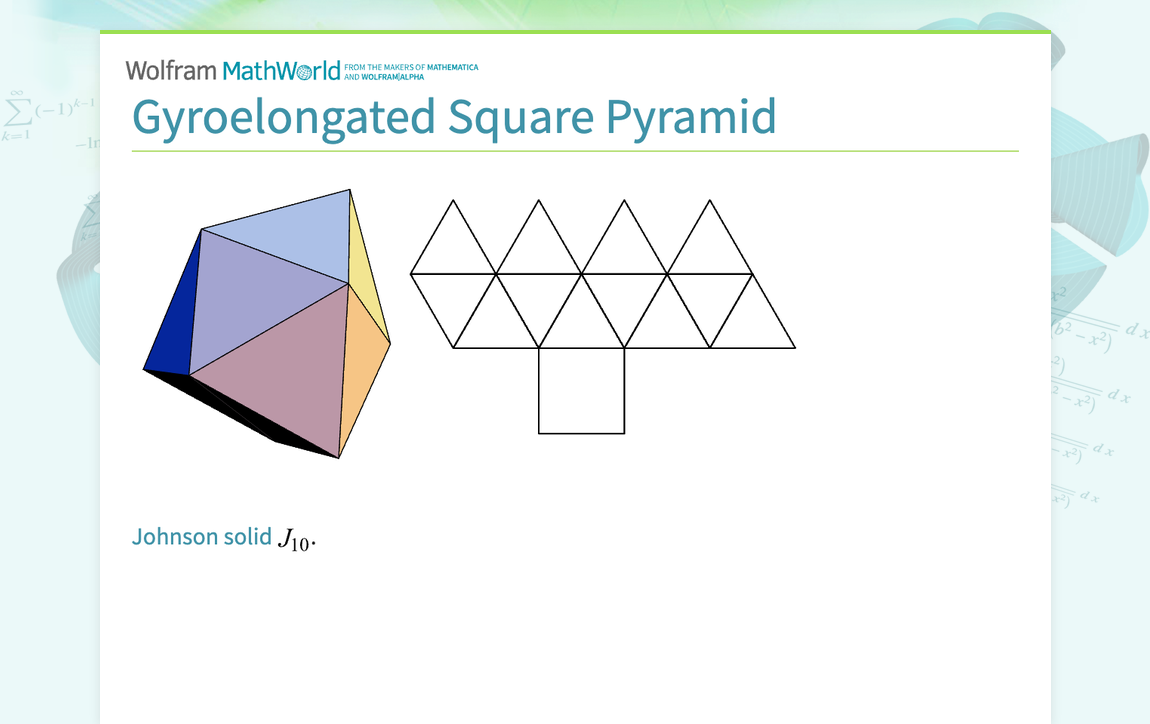Select the square at the bottom of the net

point(582,390)
